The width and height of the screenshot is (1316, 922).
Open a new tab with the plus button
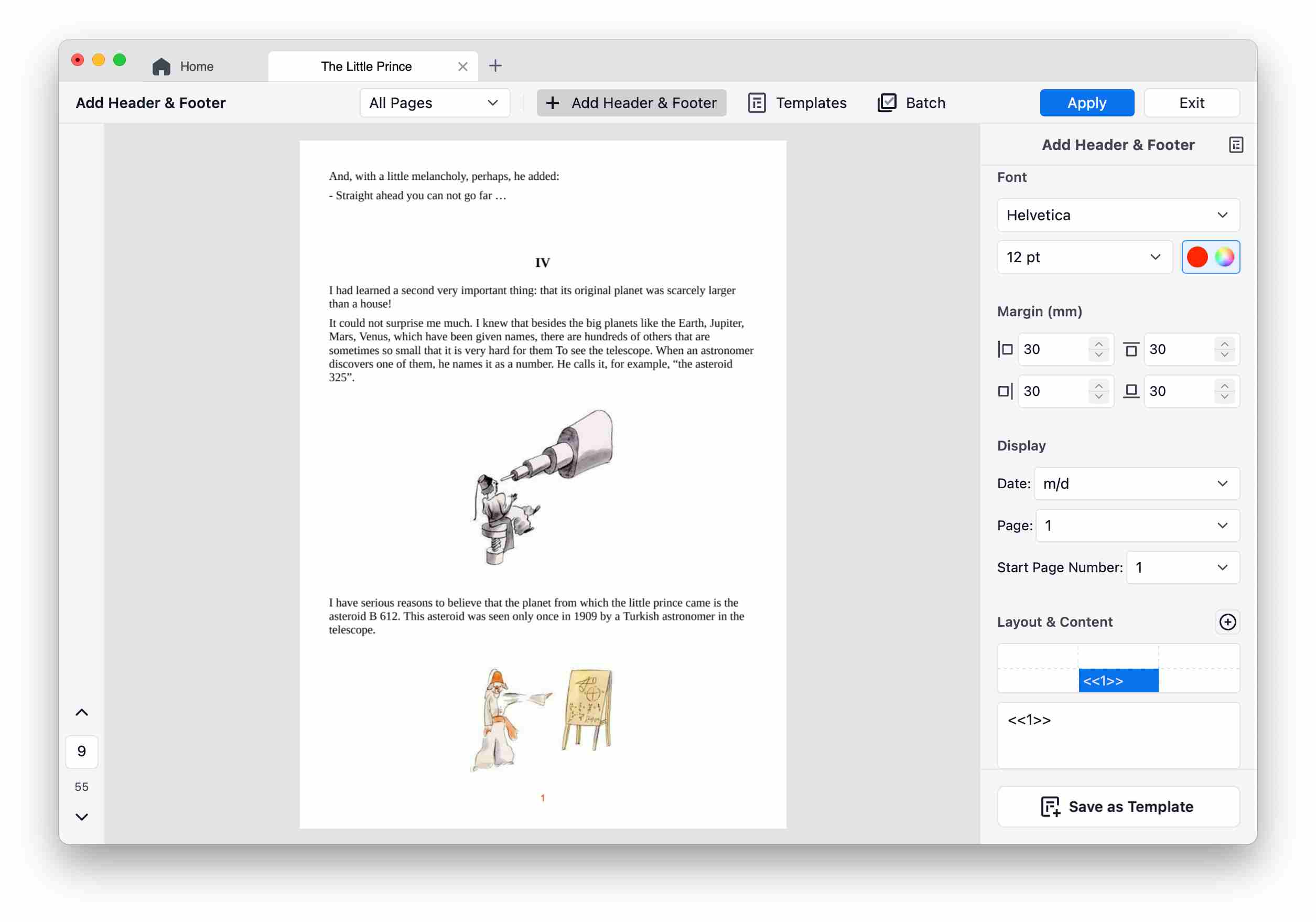(494, 66)
